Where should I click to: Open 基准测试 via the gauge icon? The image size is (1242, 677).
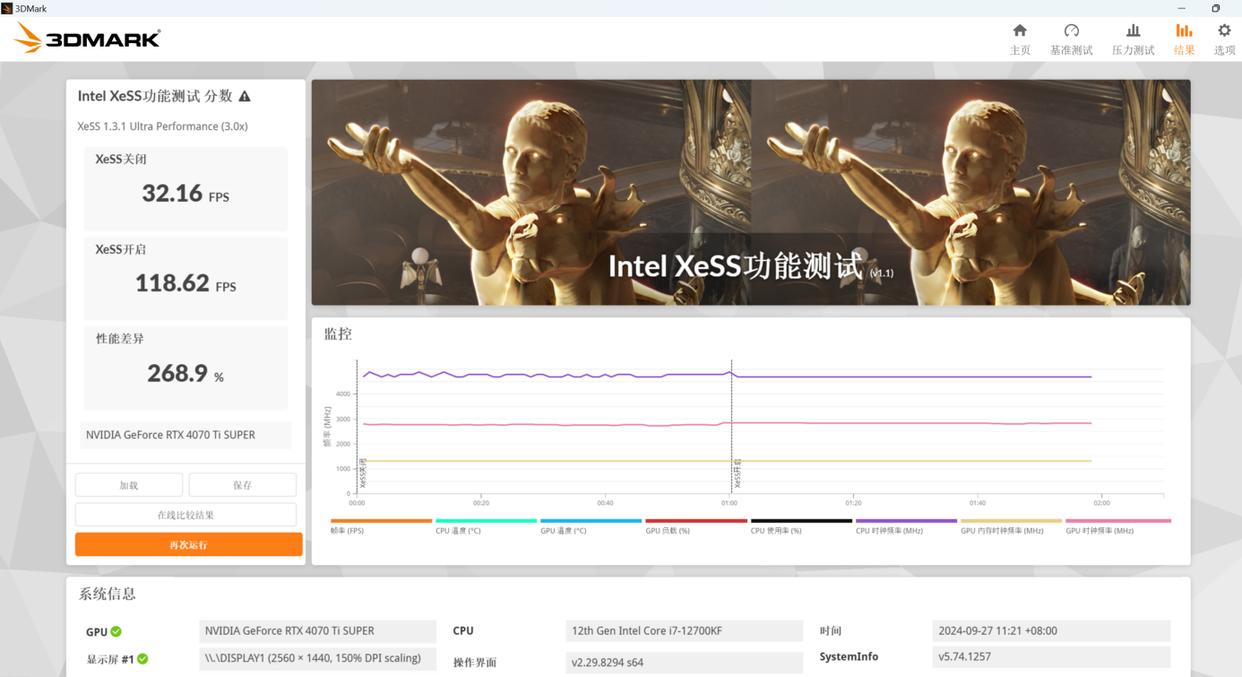[x=1072, y=38]
